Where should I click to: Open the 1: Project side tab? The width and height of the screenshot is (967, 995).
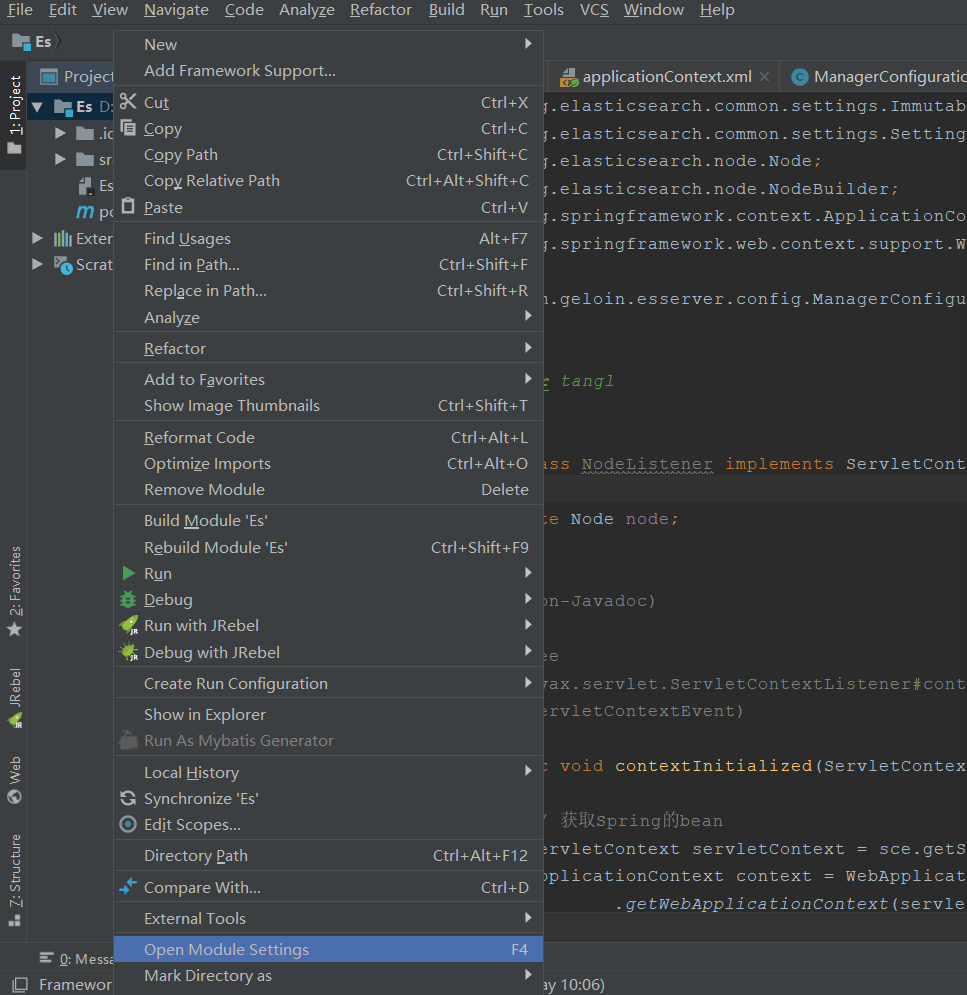[15, 114]
